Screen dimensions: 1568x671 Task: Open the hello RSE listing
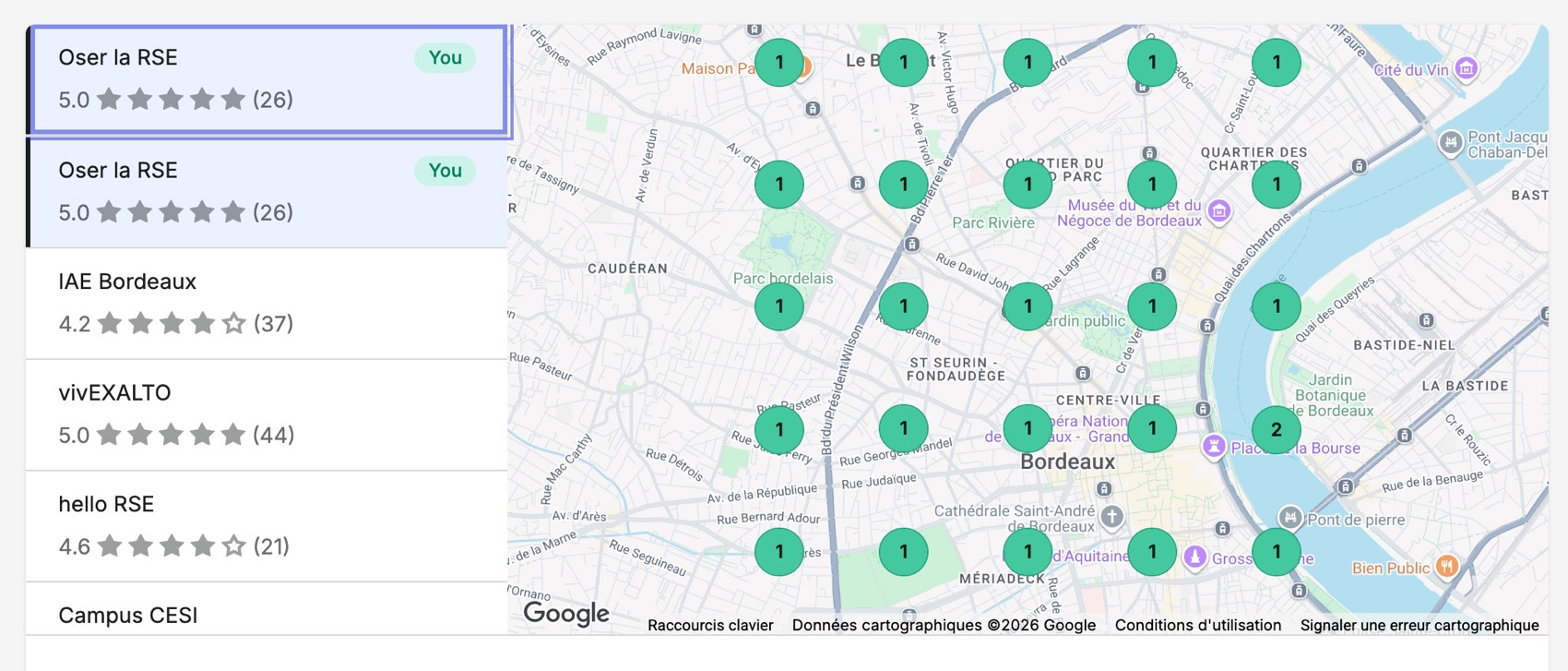pos(267,526)
